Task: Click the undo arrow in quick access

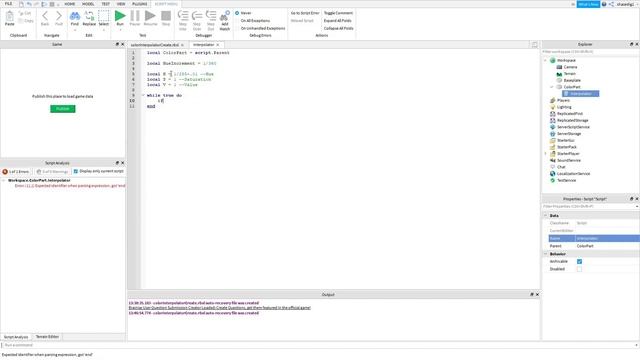Action: coord(29,4)
